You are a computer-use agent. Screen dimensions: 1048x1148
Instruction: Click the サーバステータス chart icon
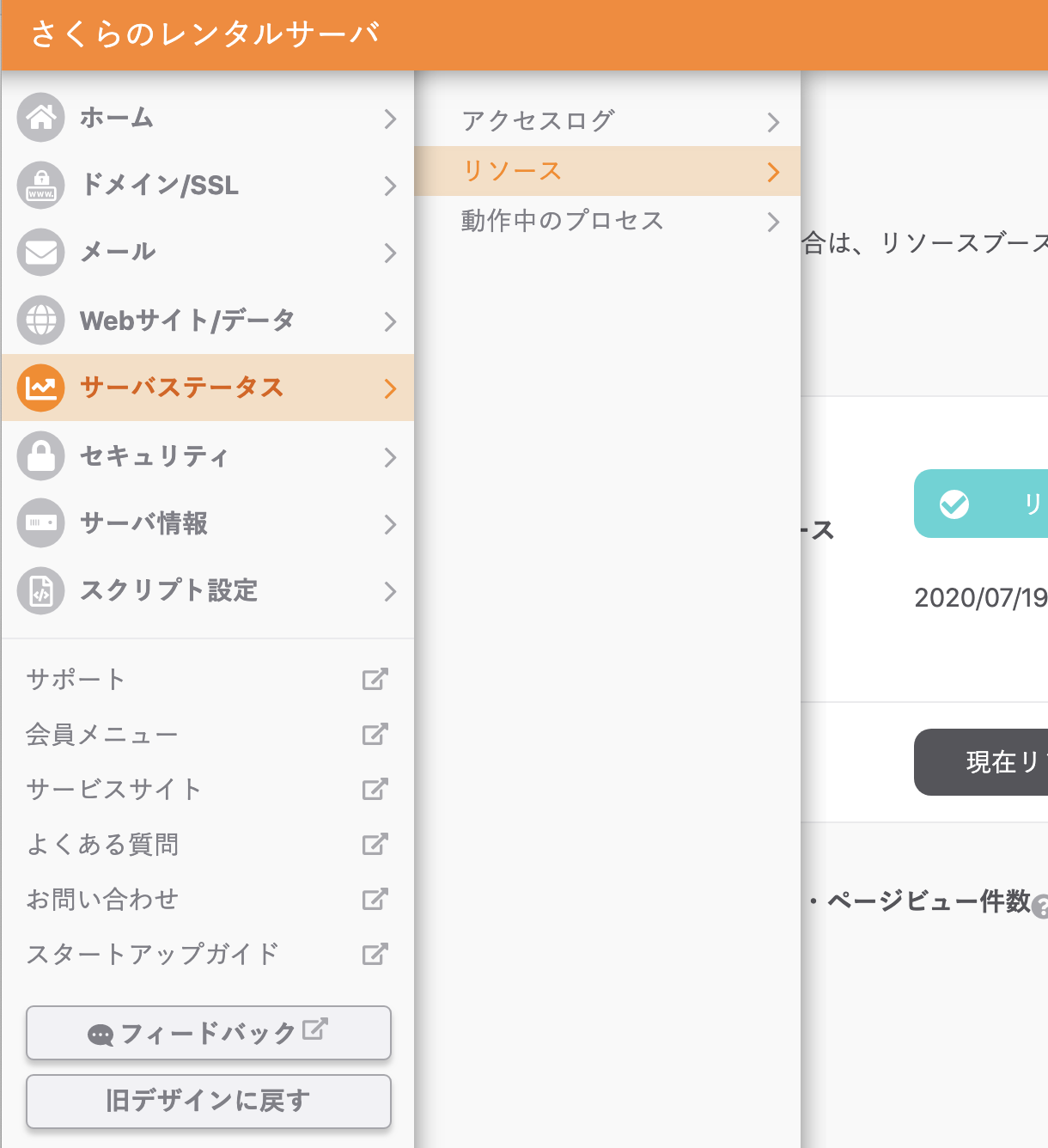click(40, 388)
